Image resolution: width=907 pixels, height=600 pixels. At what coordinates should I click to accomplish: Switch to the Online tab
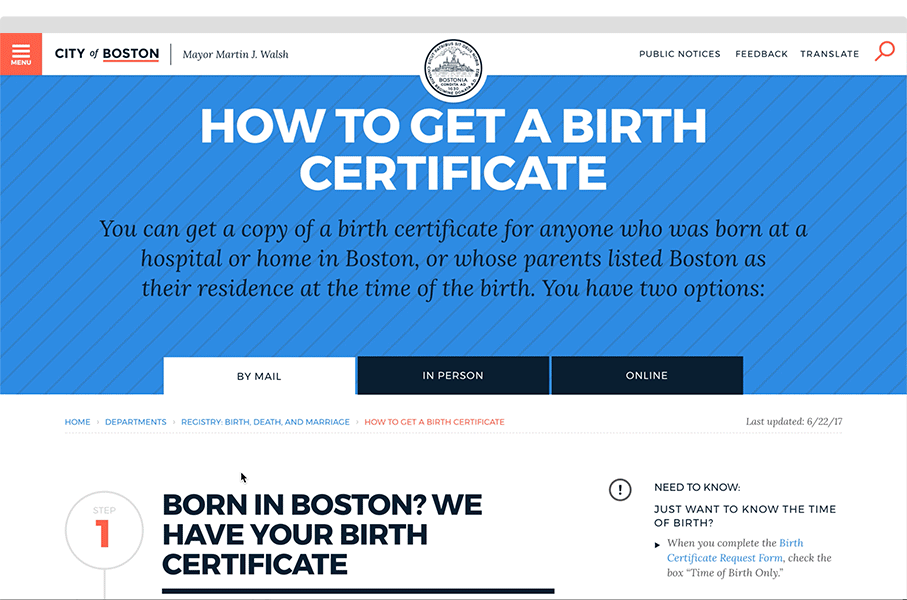click(x=647, y=376)
